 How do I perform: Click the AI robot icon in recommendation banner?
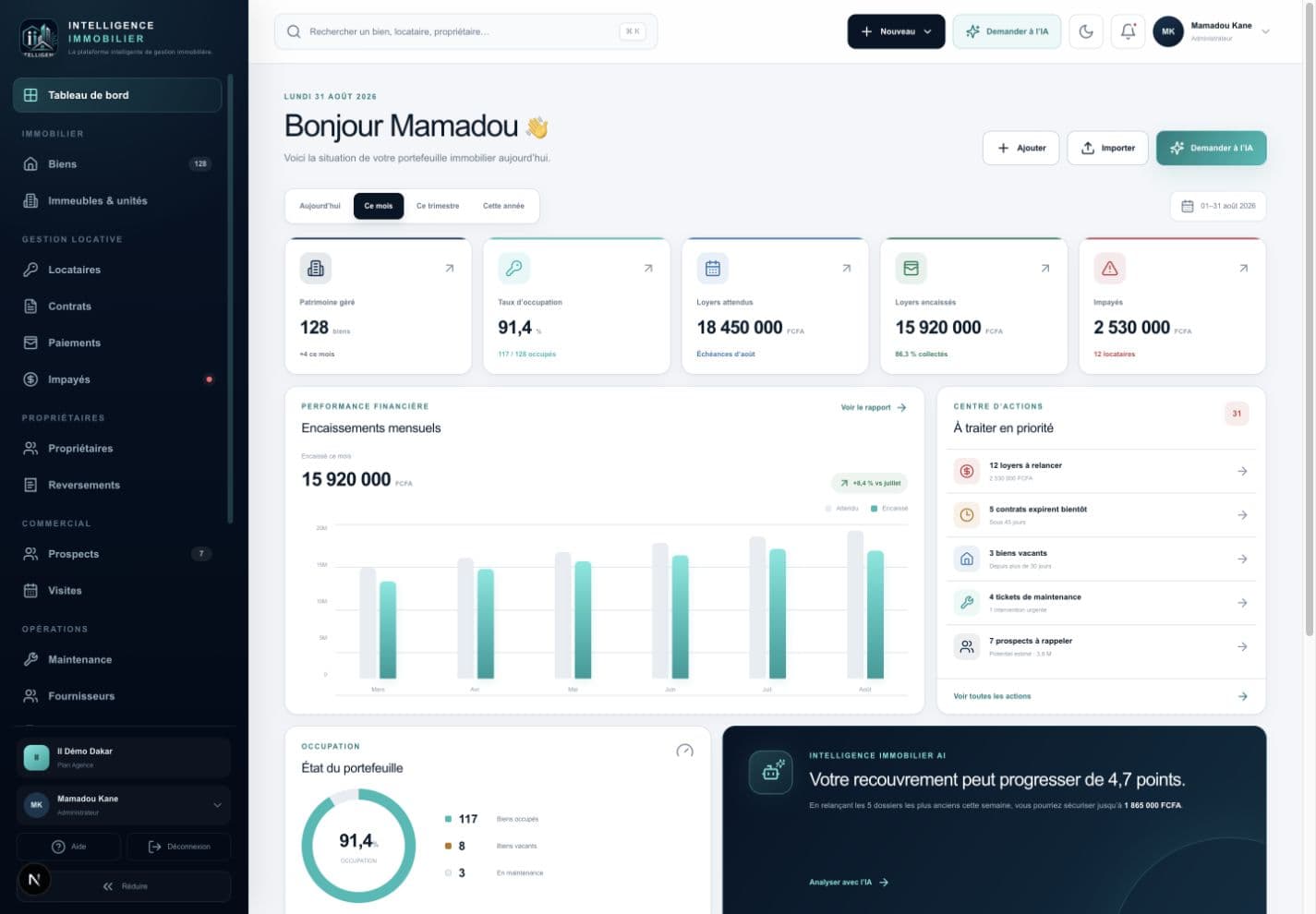(x=771, y=772)
